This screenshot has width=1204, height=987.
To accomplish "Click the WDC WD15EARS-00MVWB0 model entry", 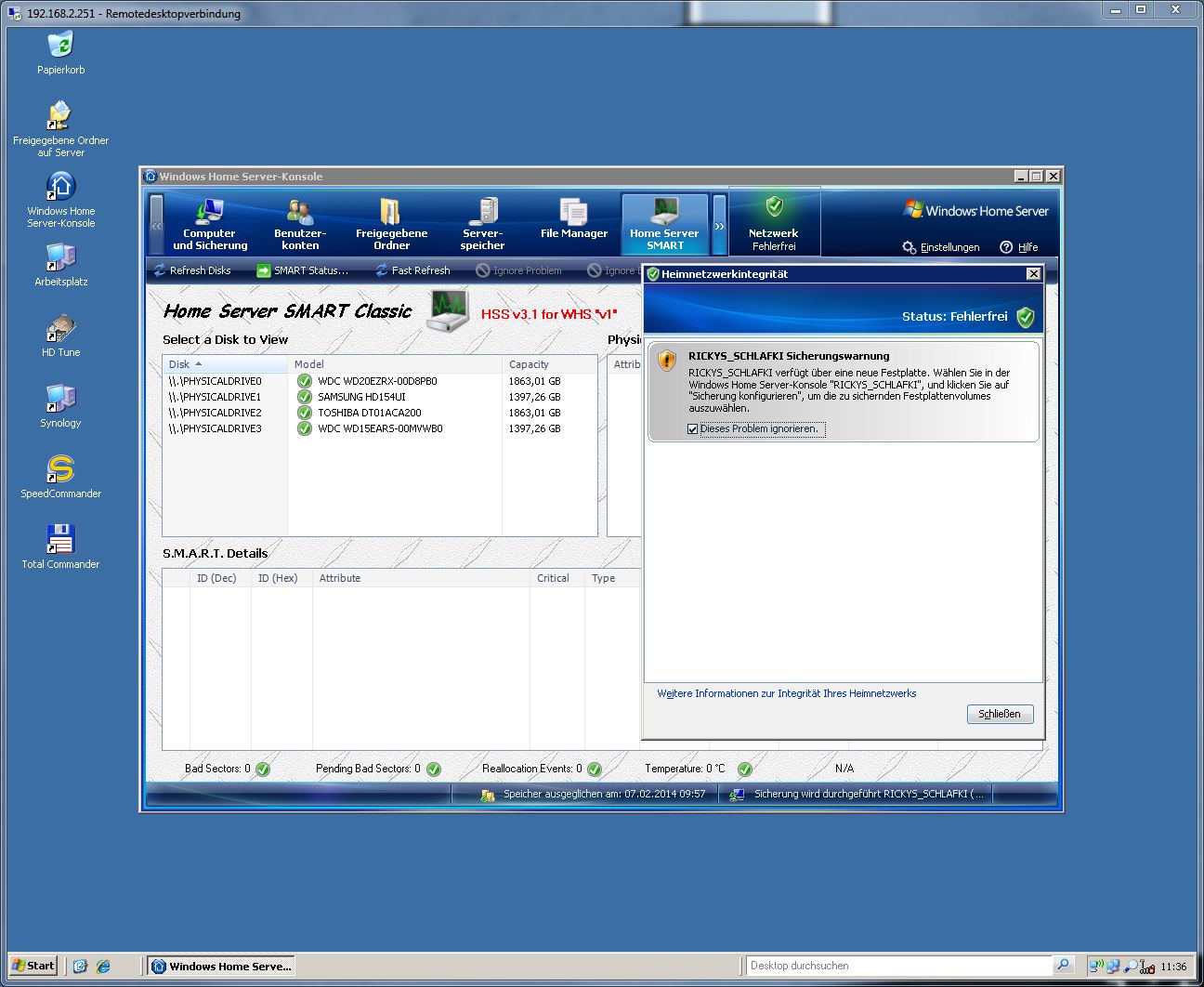I will 380,428.
